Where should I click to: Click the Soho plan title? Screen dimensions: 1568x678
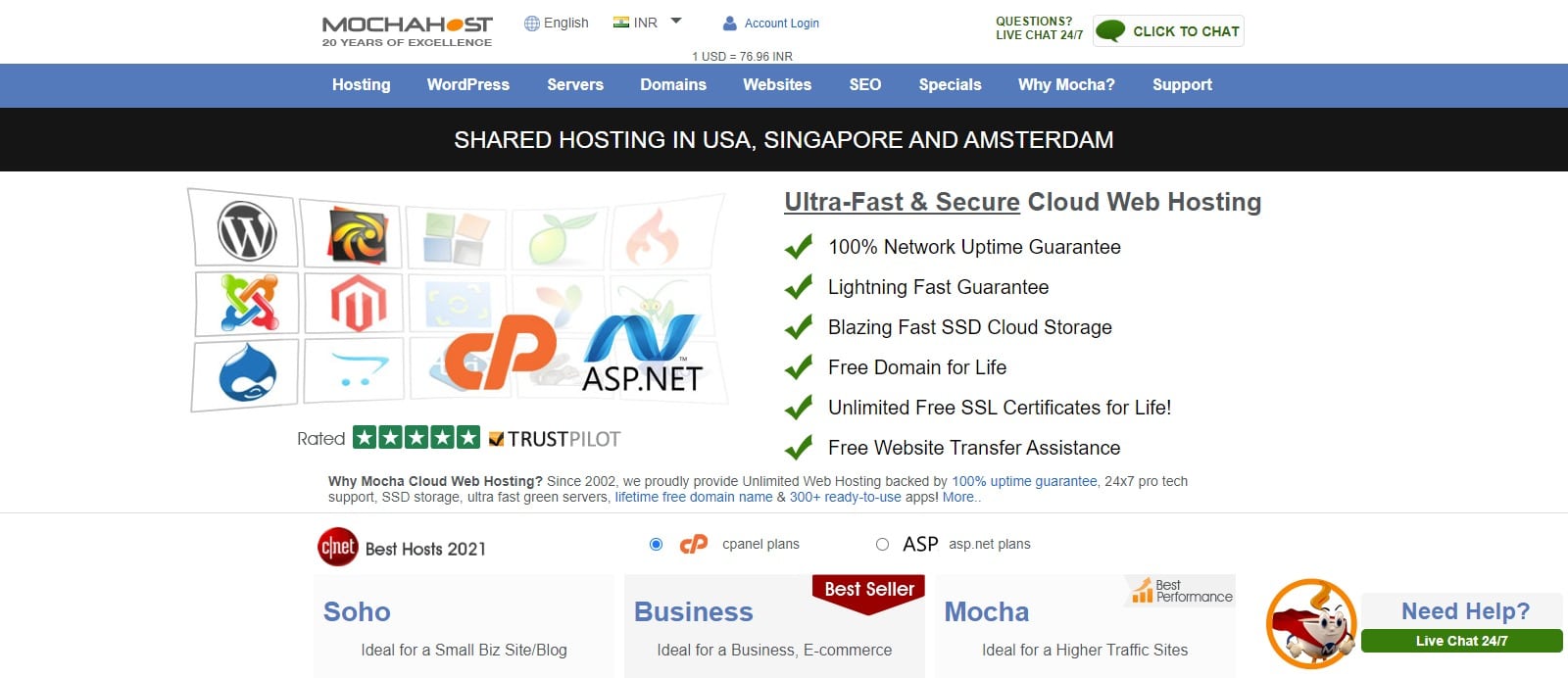[x=357, y=611]
